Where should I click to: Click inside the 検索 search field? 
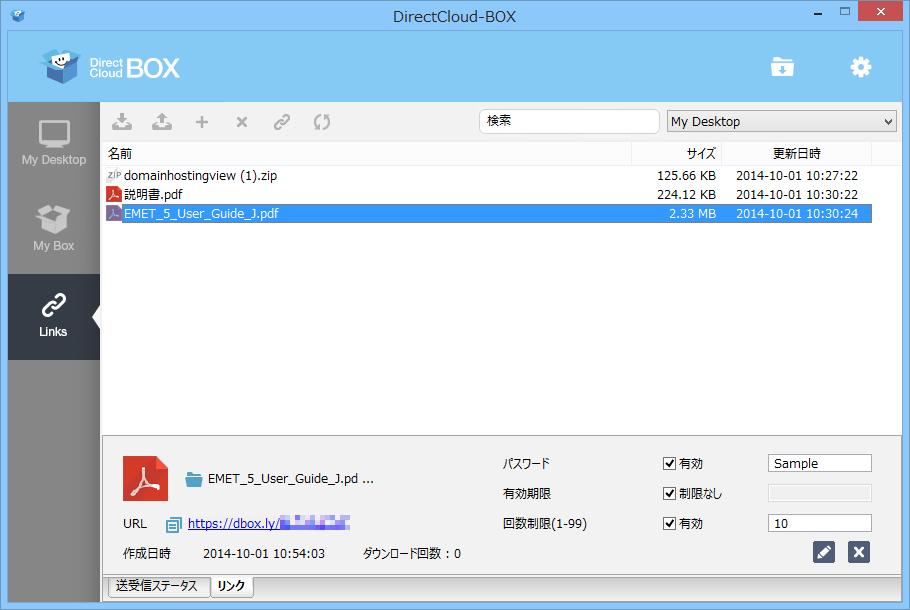[568, 120]
